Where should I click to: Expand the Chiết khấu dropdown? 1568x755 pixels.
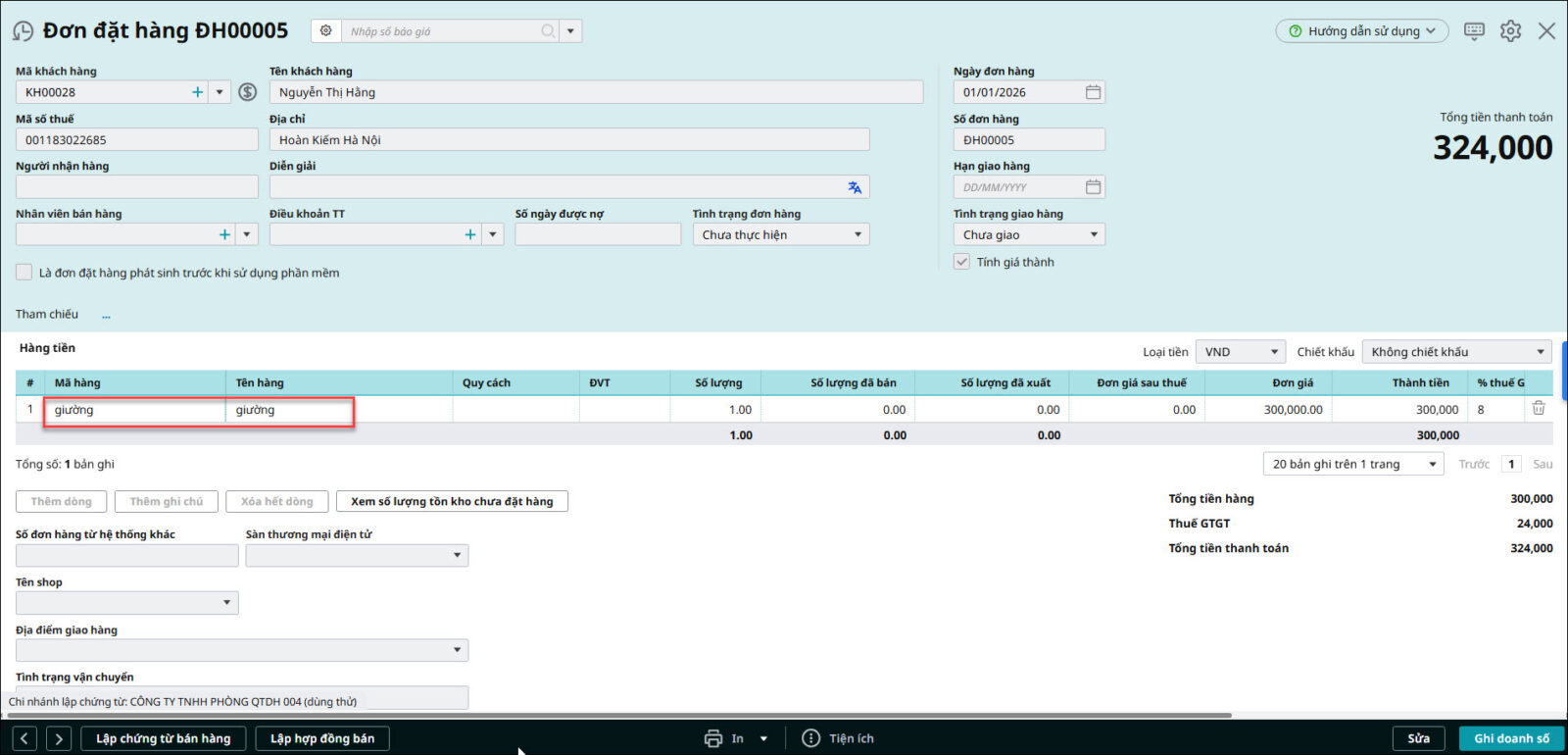tap(1456, 352)
